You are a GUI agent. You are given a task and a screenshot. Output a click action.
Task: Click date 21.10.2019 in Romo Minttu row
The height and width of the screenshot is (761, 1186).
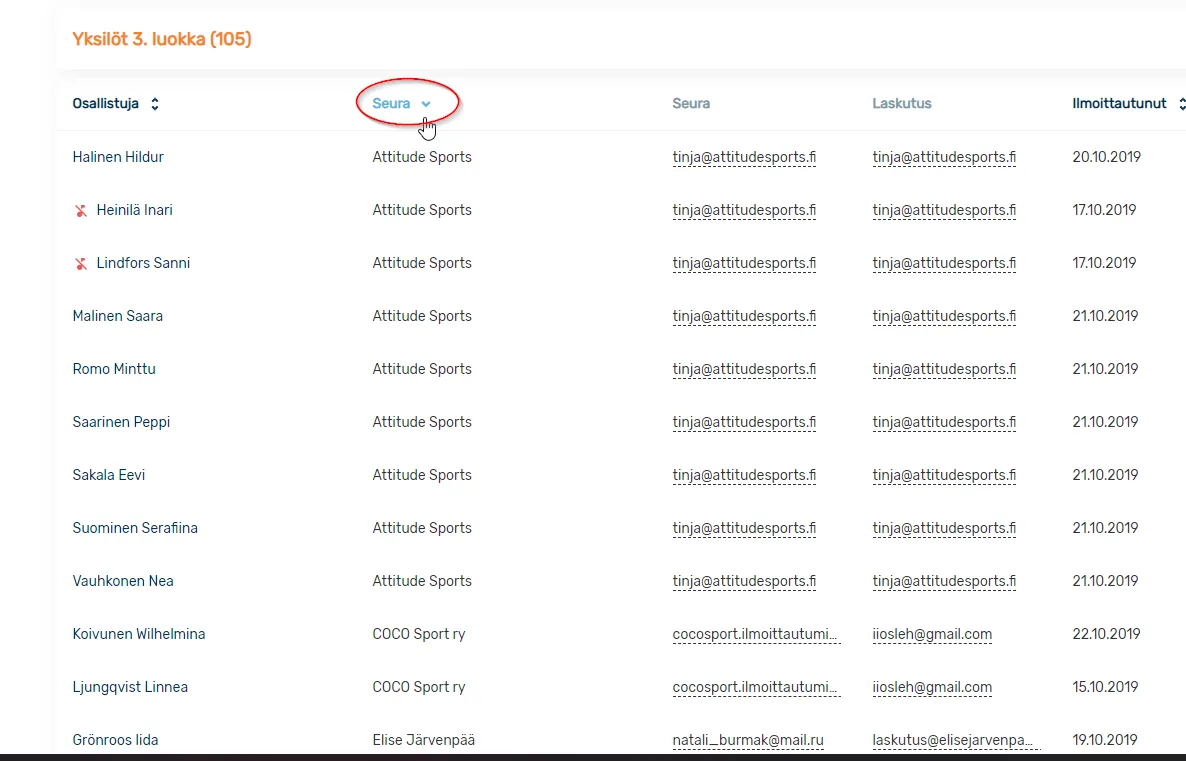(1105, 369)
